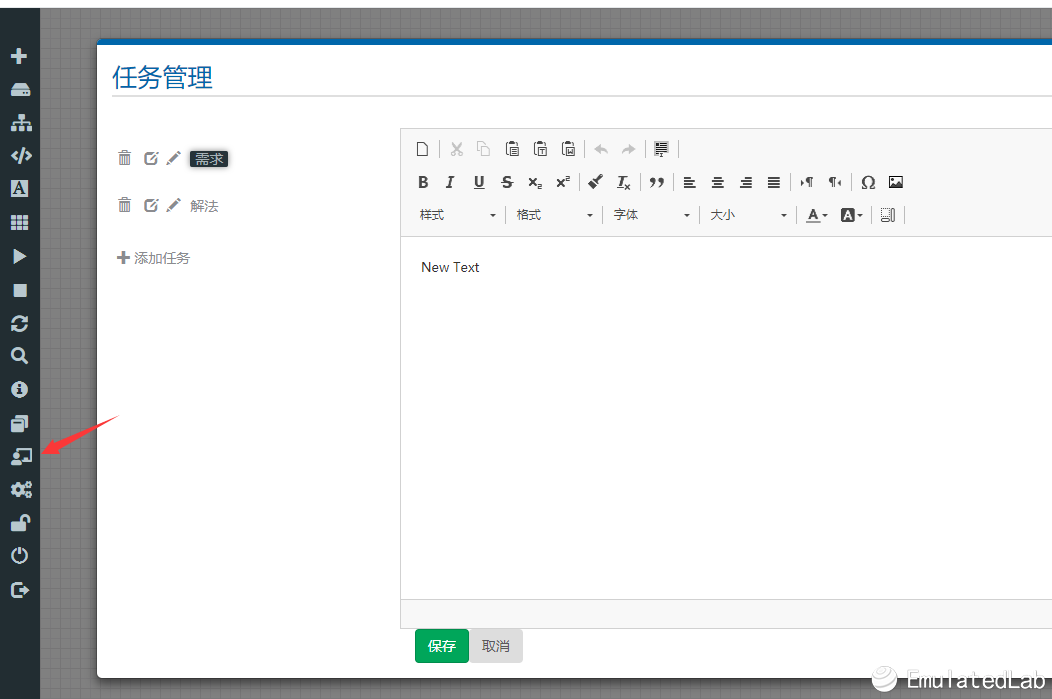Align text right
The height and width of the screenshot is (699, 1052).
tap(746, 182)
